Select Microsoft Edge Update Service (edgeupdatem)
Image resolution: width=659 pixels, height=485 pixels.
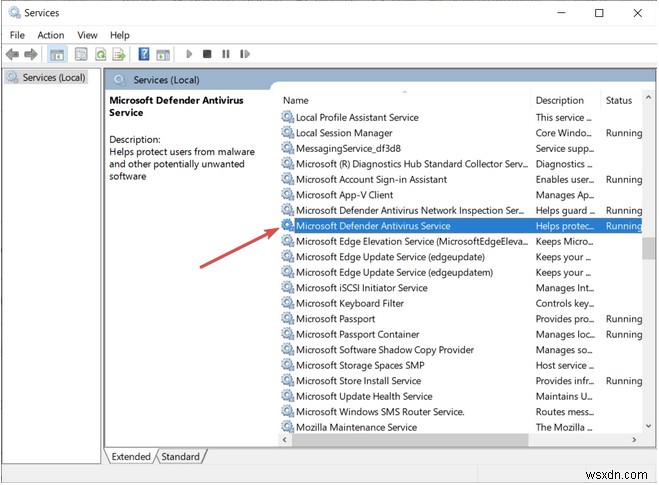(x=461, y=273)
